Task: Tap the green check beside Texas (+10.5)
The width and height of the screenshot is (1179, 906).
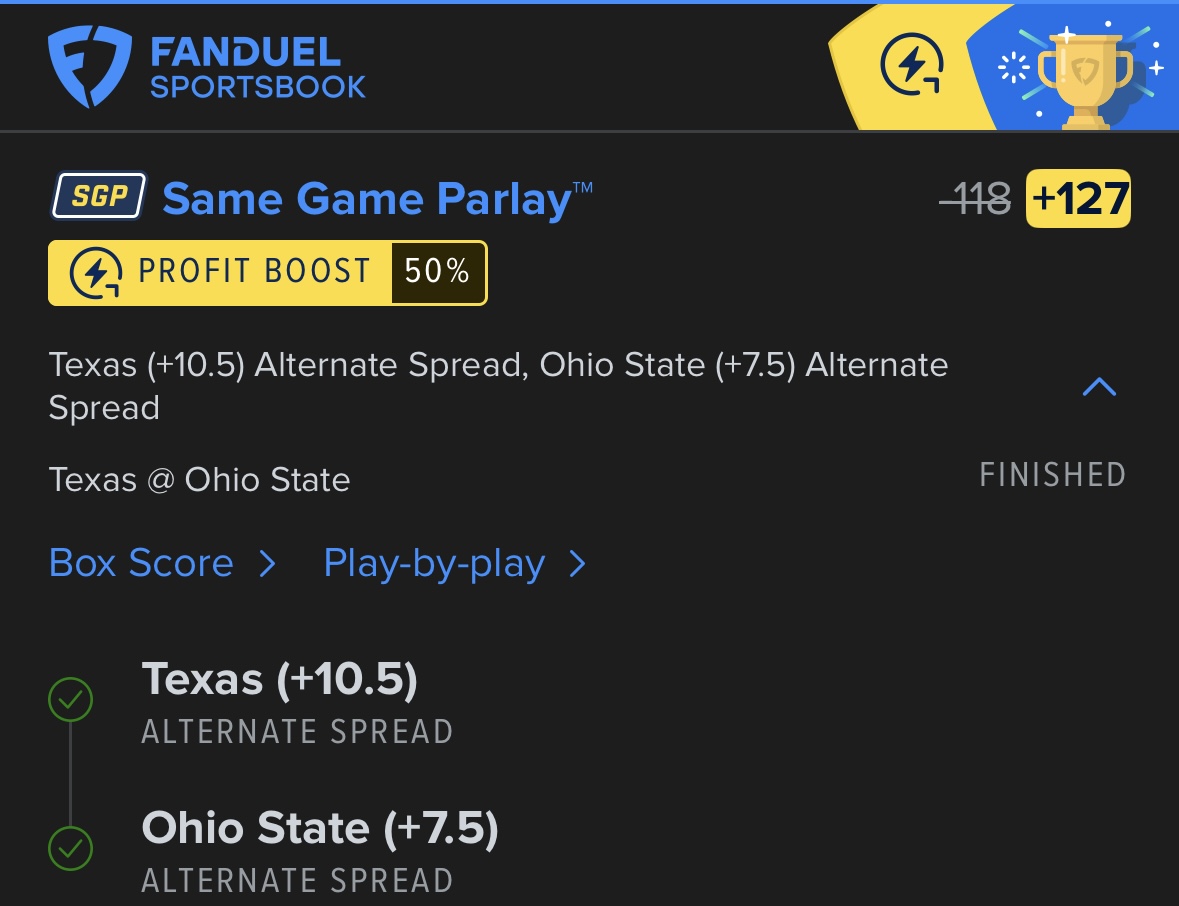Action: tap(70, 700)
